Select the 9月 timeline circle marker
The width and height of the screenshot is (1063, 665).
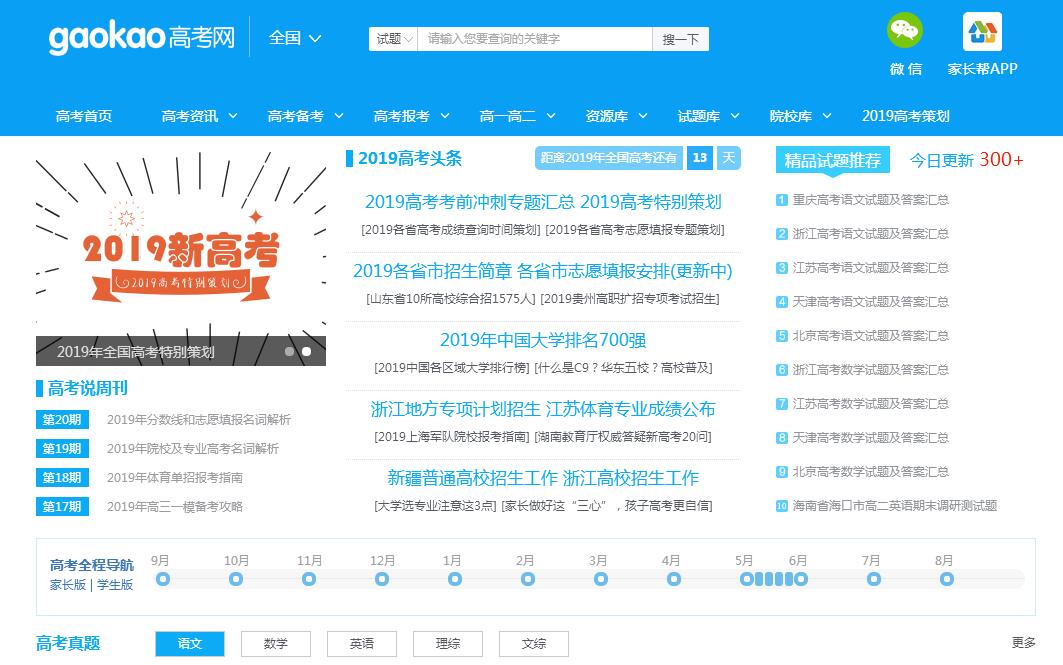163,579
